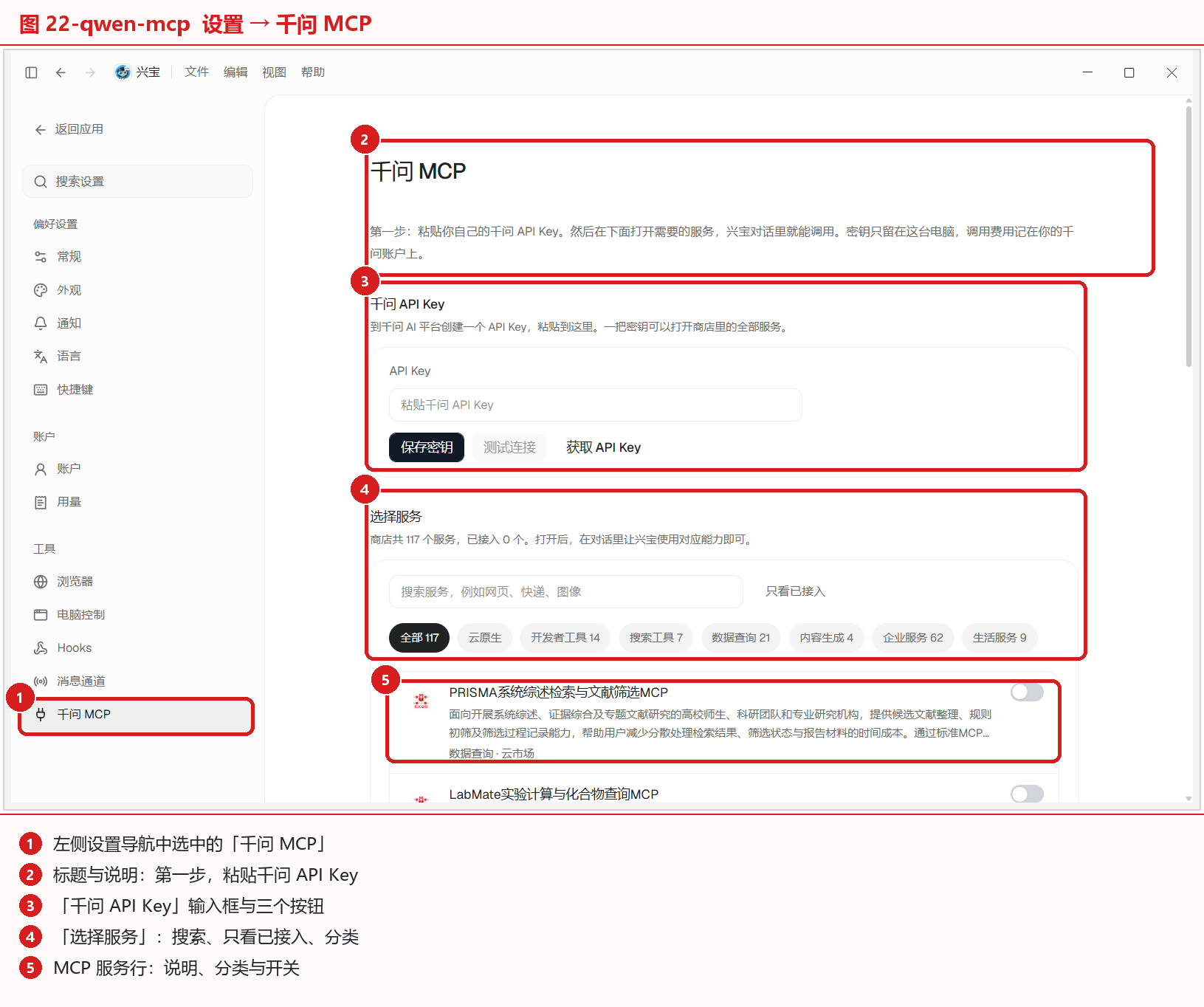The image size is (1204, 1007).
Task: Filter by 搜索工具 7 category
Action: pyautogui.click(x=656, y=638)
